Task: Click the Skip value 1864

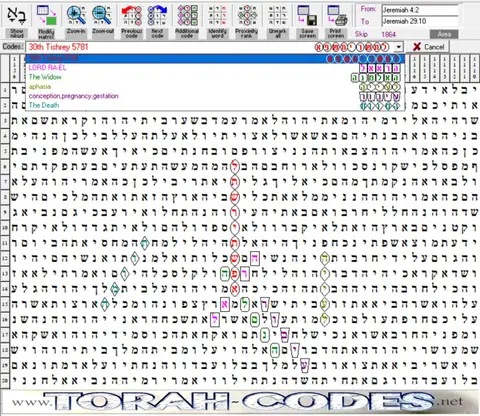Action: [389, 34]
